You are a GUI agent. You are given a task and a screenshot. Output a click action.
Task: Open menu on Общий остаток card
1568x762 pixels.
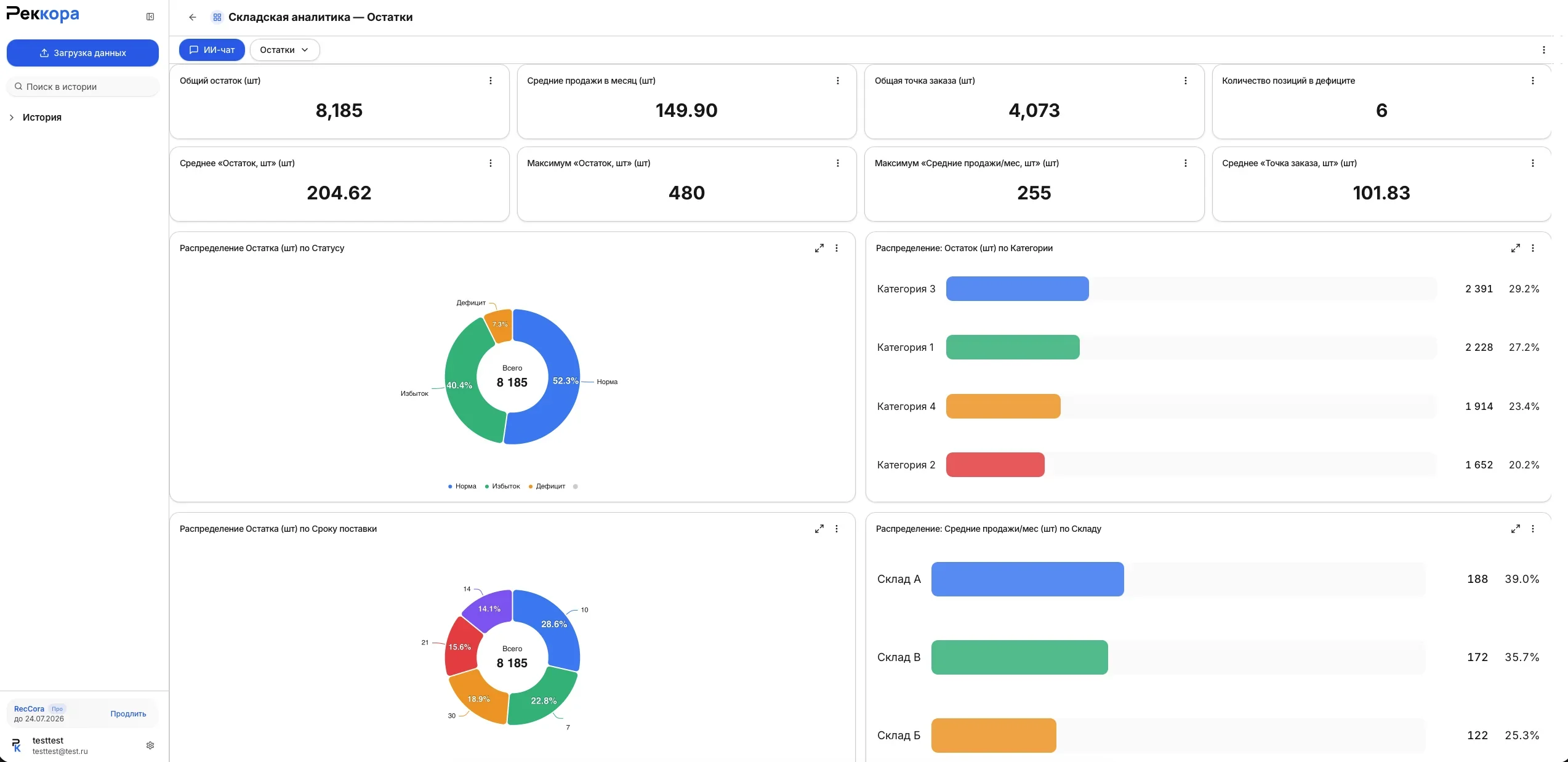tap(491, 81)
